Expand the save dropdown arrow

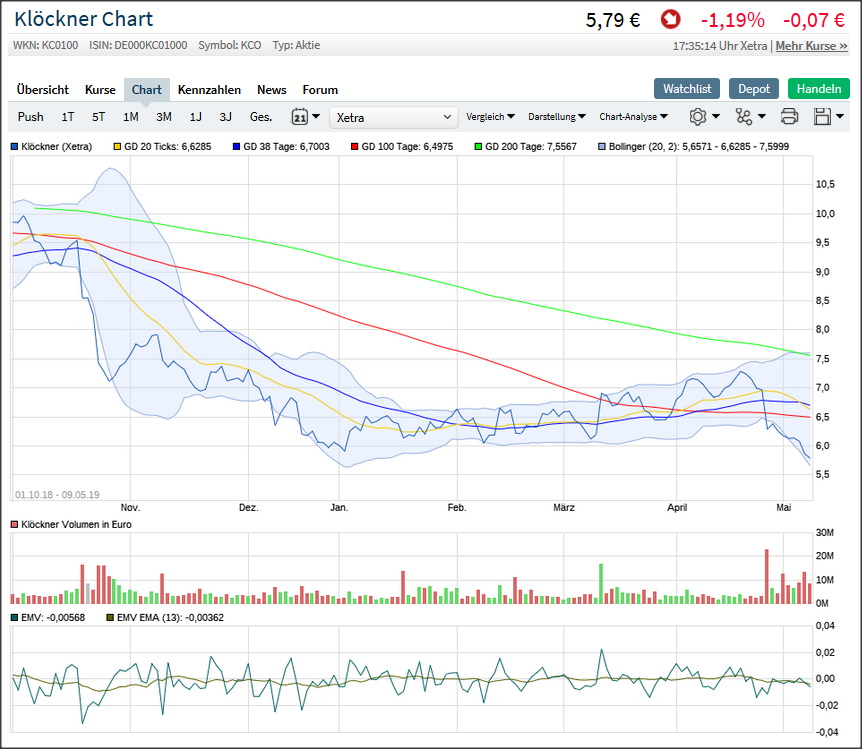tap(840, 117)
